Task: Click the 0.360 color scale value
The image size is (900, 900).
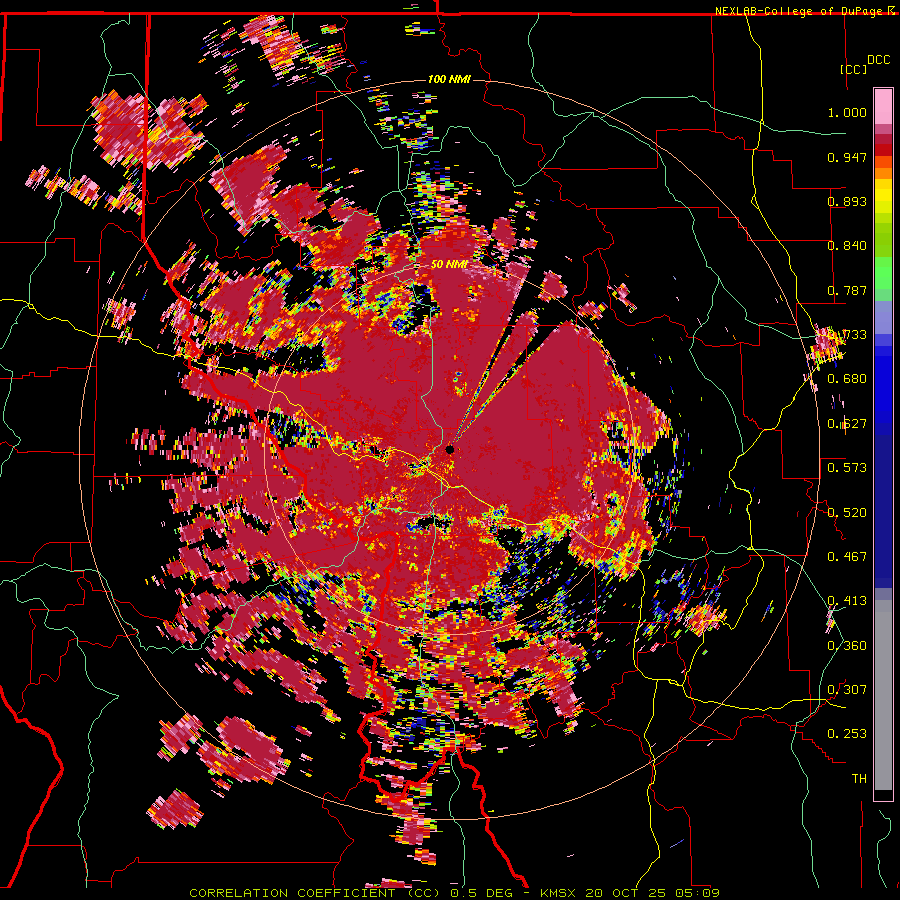Action: coord(847,646)
